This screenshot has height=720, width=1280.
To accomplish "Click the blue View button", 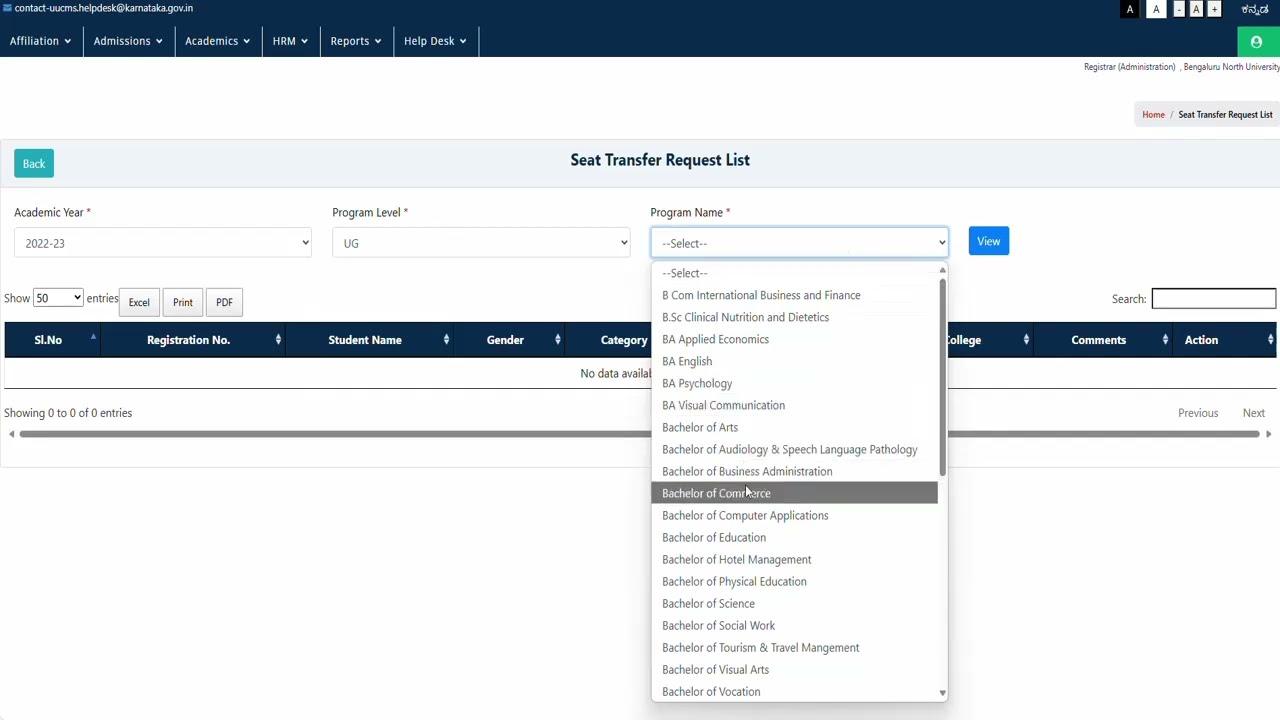I will click(x=989, y=241).
